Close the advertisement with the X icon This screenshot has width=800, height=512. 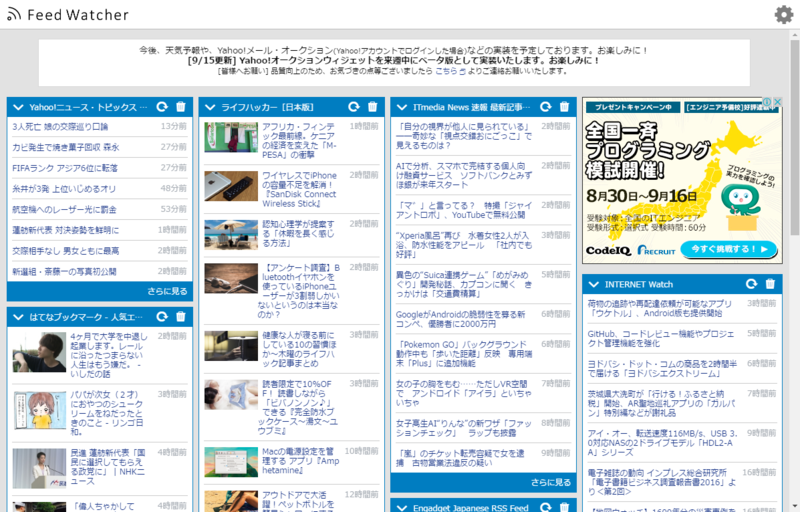pos(778,102)
